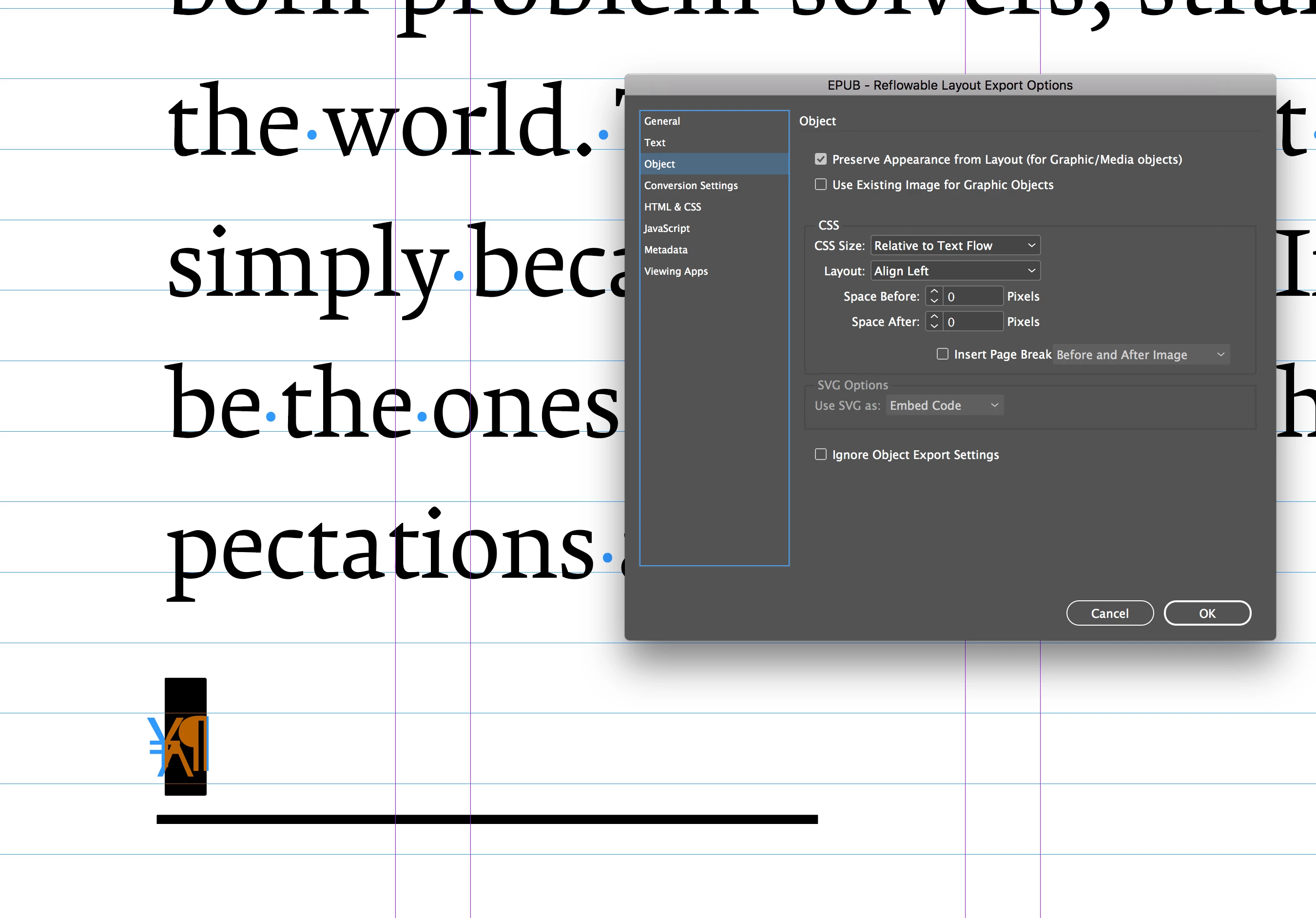The image size is (1316, 918).
Task: Open the Use SVG as dropdown
Action: [x=944, y=406]
